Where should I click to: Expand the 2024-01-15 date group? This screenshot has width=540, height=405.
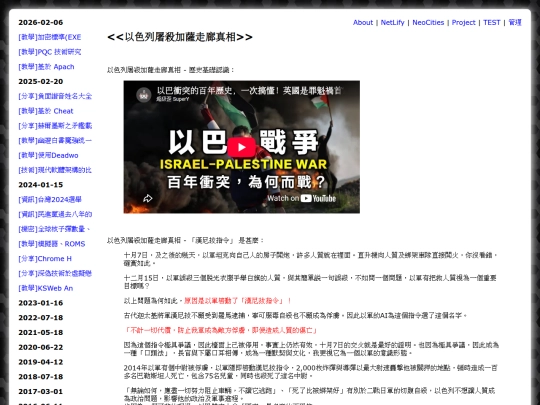41,185
